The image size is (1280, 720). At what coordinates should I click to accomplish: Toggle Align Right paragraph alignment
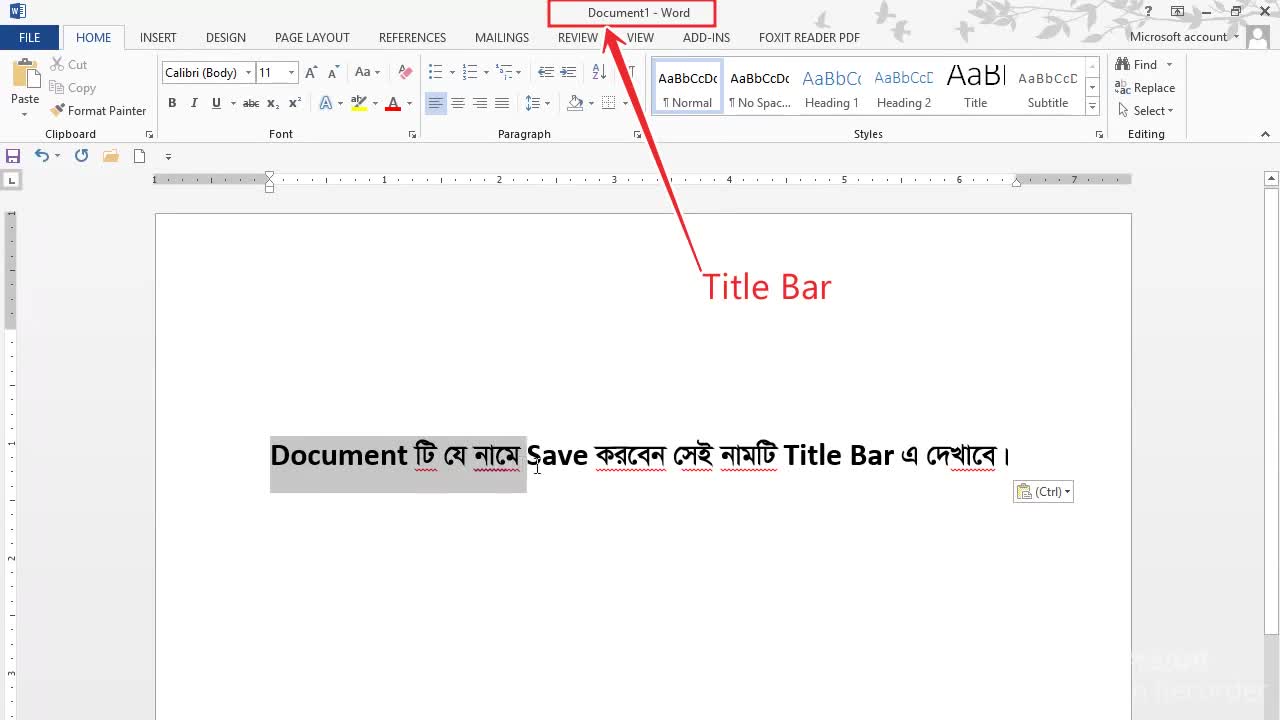tap(480, 103)
